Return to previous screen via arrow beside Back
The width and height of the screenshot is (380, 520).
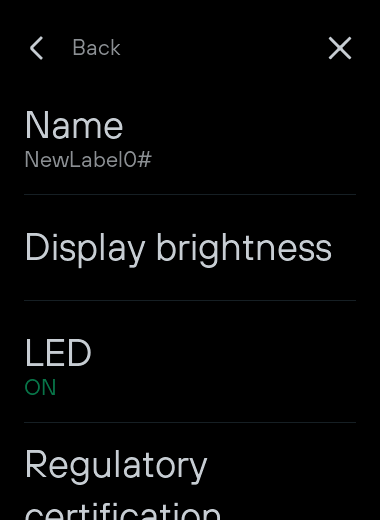pos(36,48)
